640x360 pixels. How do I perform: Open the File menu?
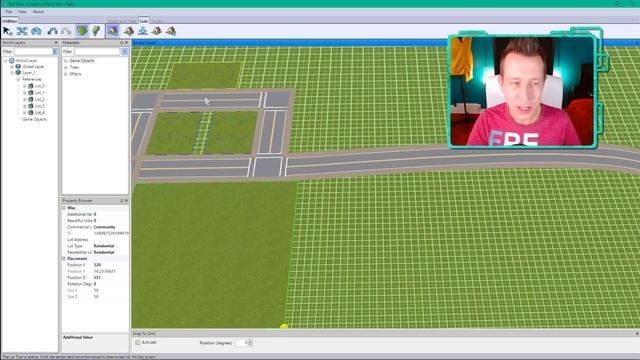click(x=9, y=11)
